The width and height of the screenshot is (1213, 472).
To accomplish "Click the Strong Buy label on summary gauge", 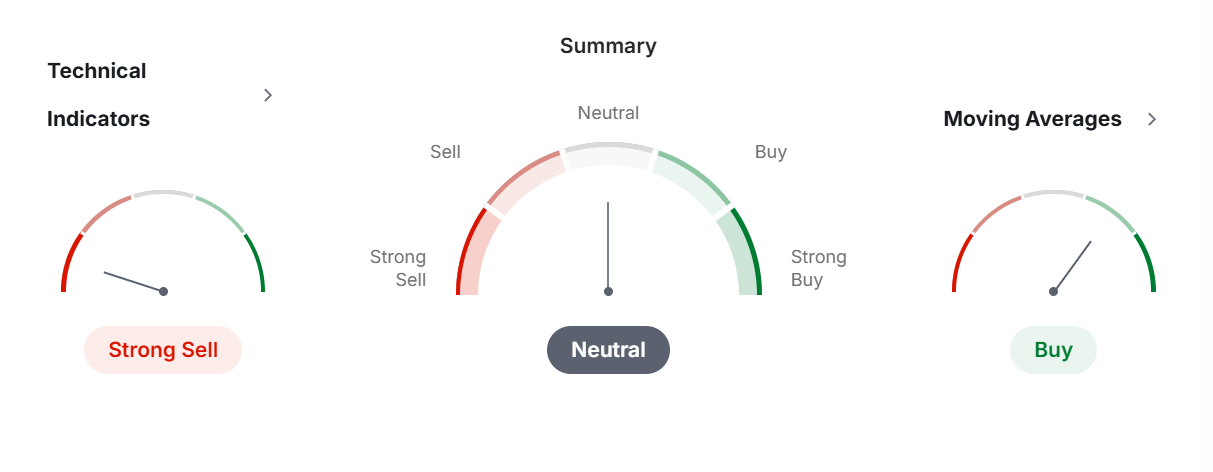I will (x=819, y=268).
